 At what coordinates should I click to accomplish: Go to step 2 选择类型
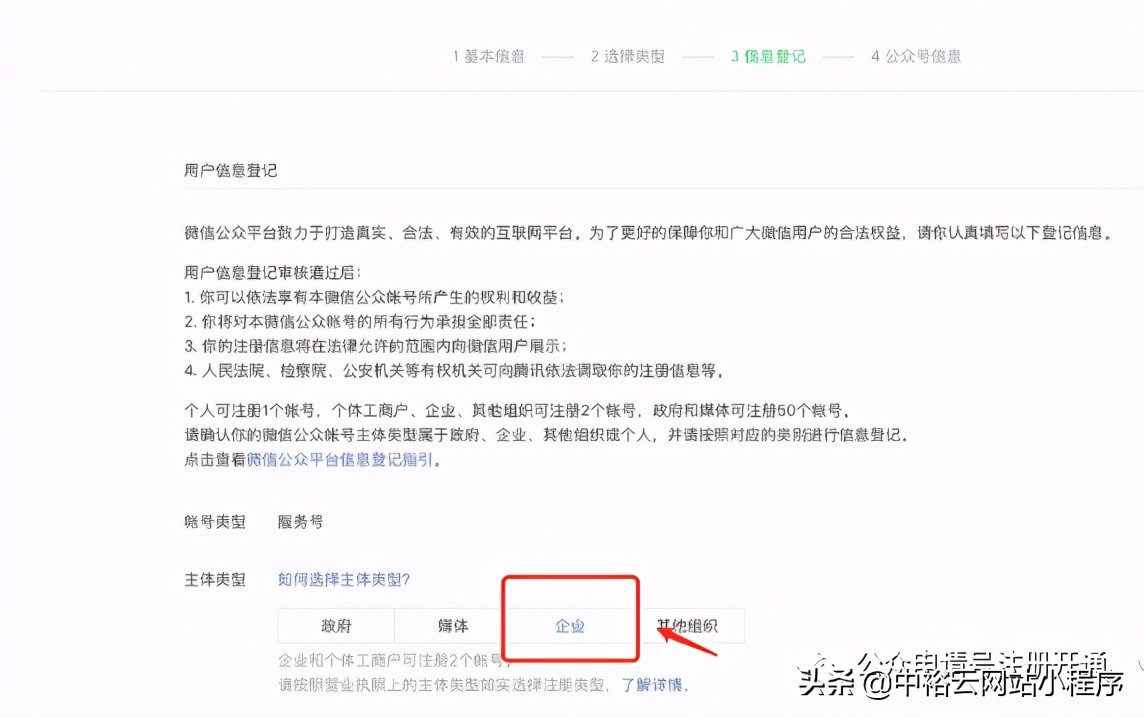[628, 56]
